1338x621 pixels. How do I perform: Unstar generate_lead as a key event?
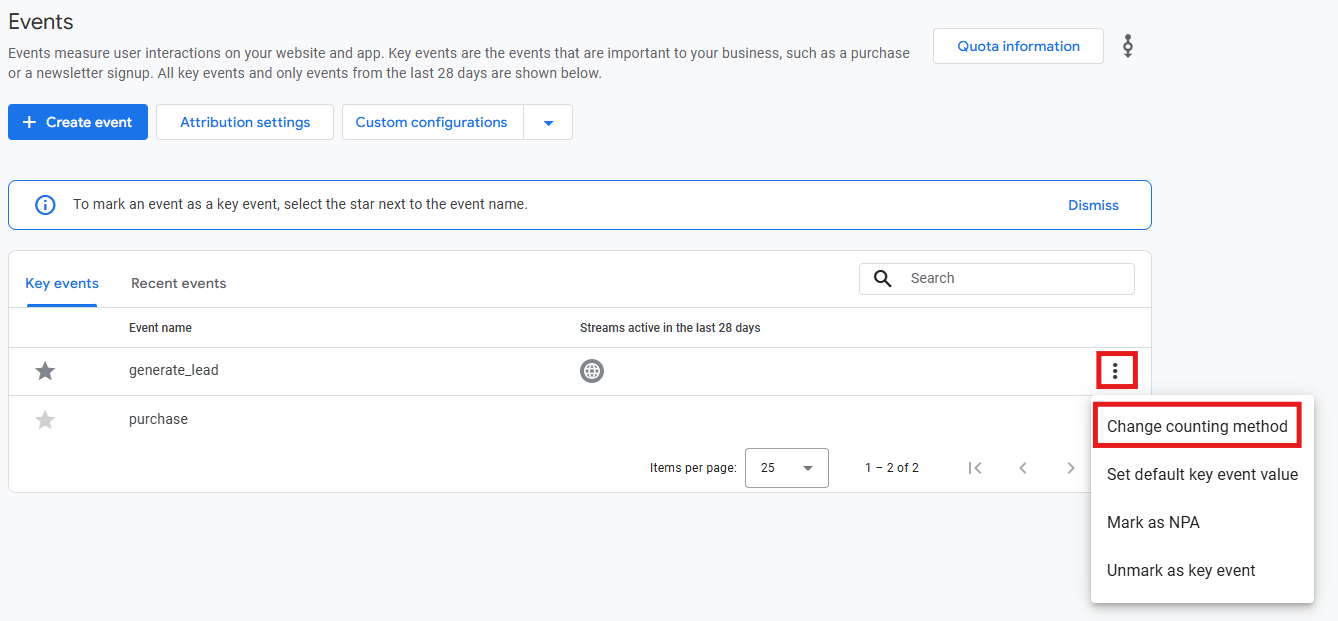[45, 371]
